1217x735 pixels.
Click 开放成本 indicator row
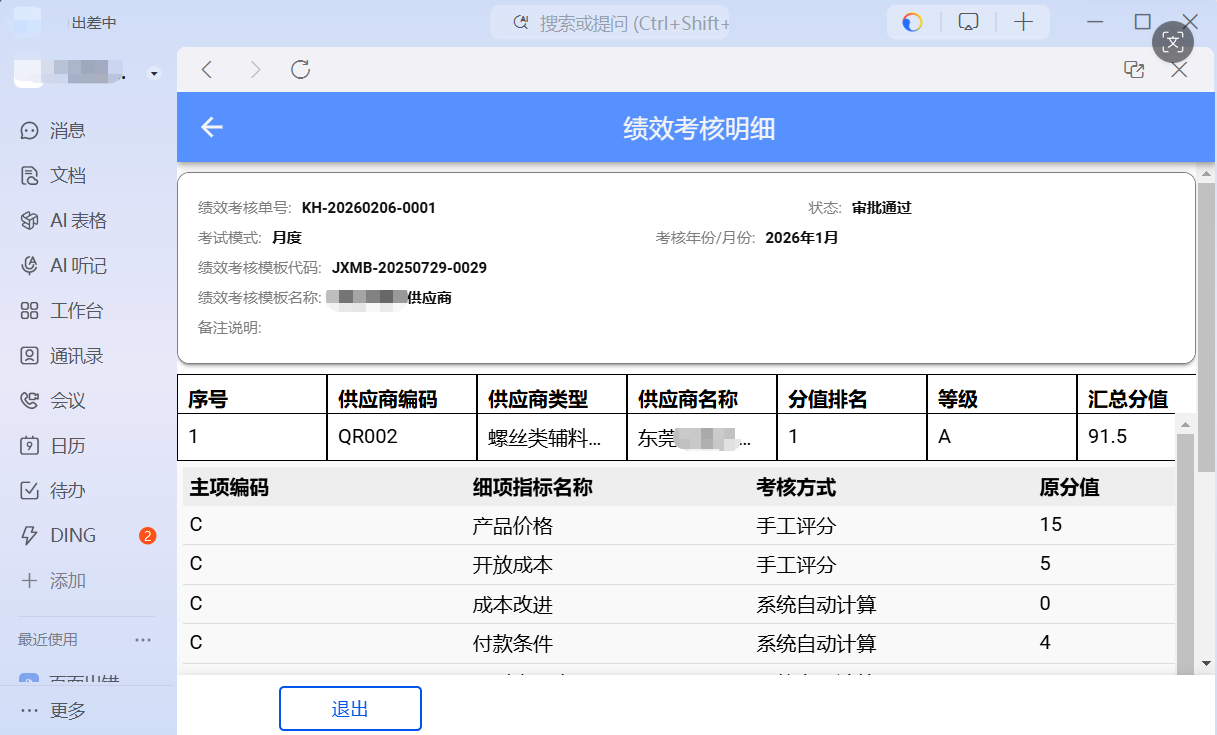tap(678, 564)
